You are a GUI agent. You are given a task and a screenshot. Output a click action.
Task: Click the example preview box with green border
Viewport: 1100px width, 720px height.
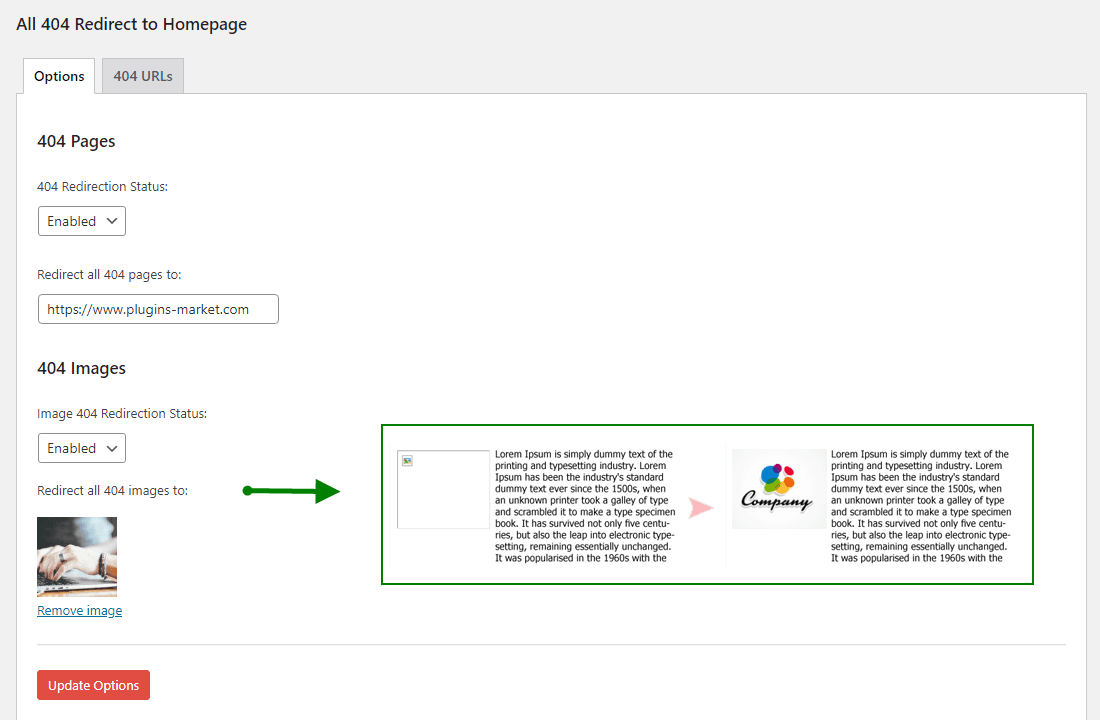pyautogui.click(x=707, y=505)
